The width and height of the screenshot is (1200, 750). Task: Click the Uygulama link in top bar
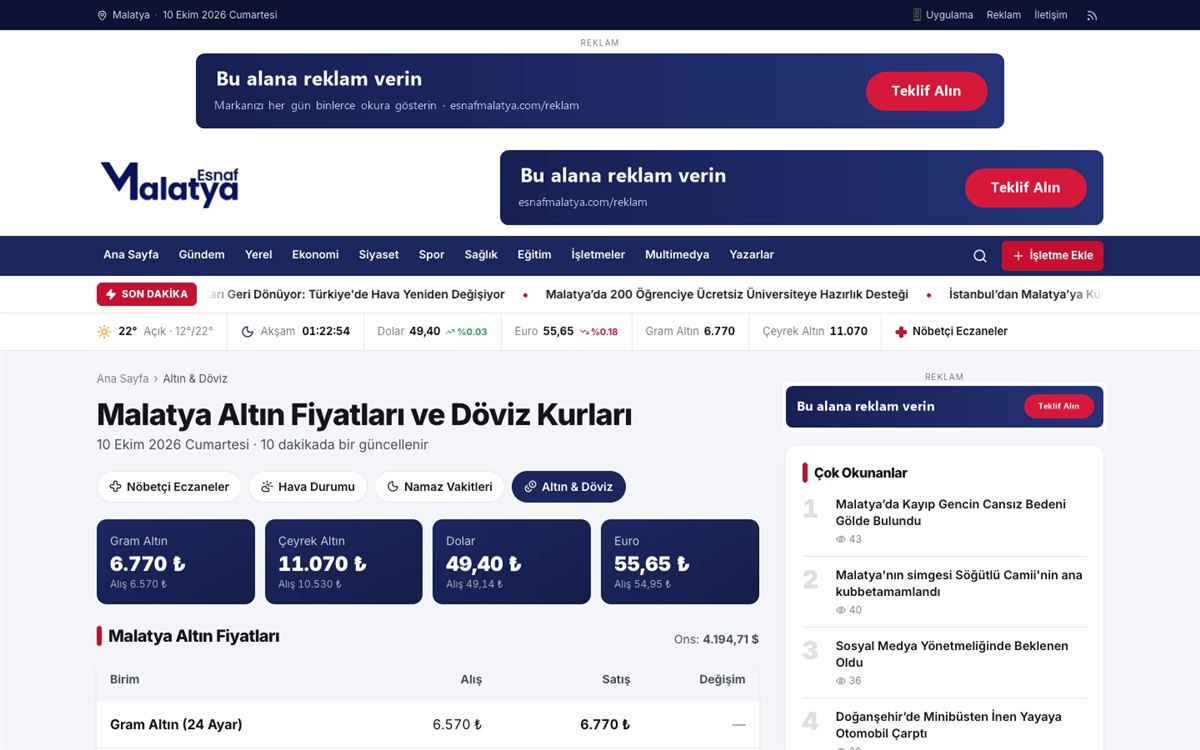click(949, 15)
